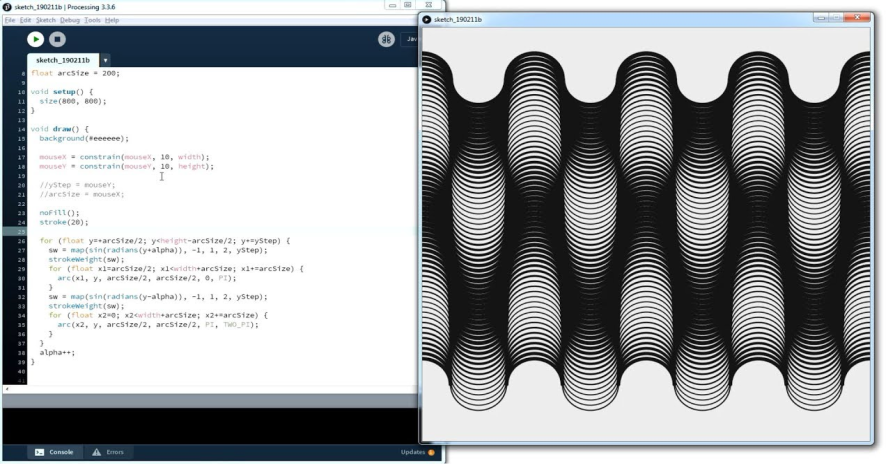Click the Run sketch play button
Viewport: 892px width, 464px height.
point(35,39)
